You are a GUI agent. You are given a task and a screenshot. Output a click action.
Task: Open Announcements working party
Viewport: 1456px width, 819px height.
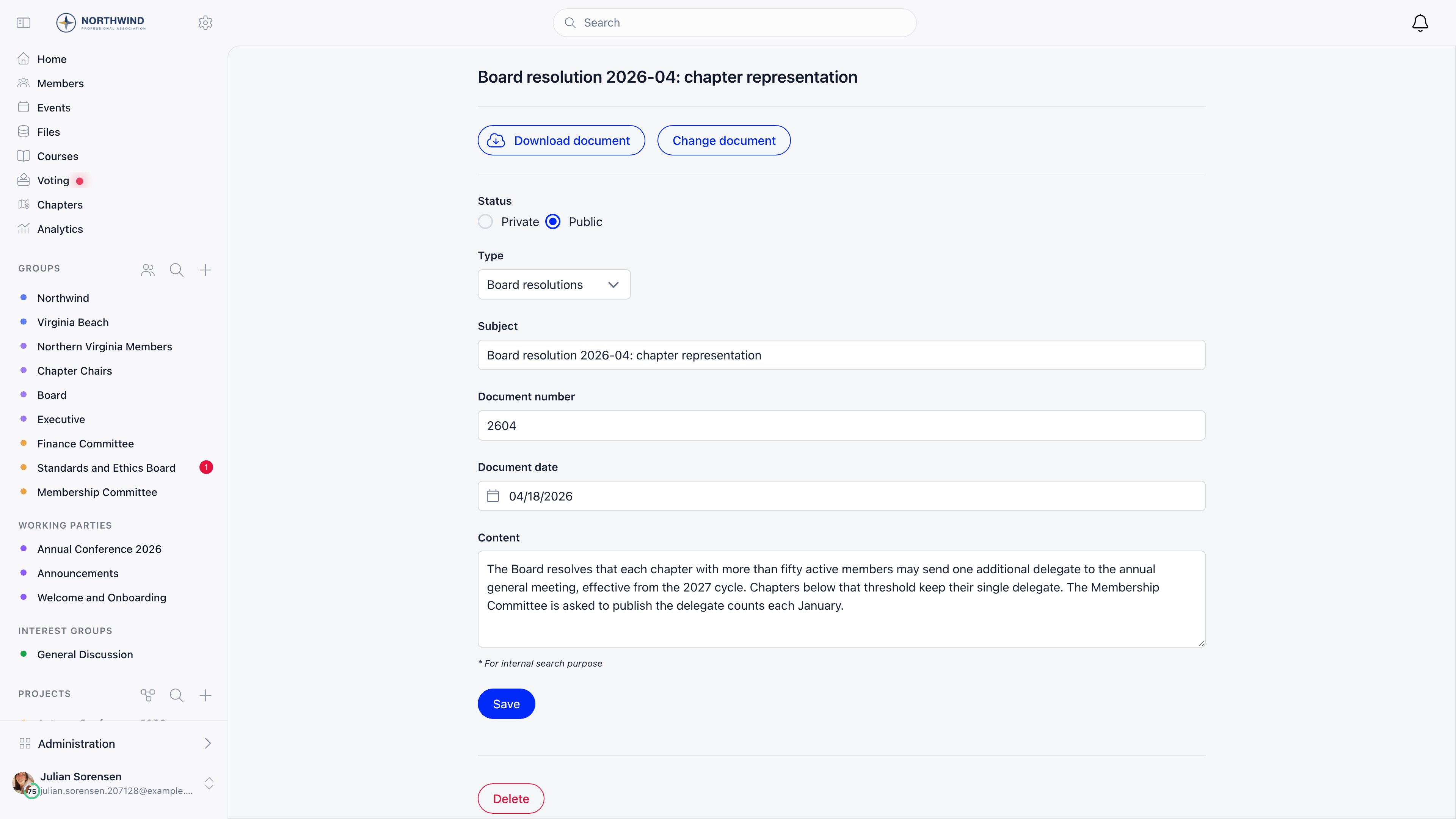(78, 573)
